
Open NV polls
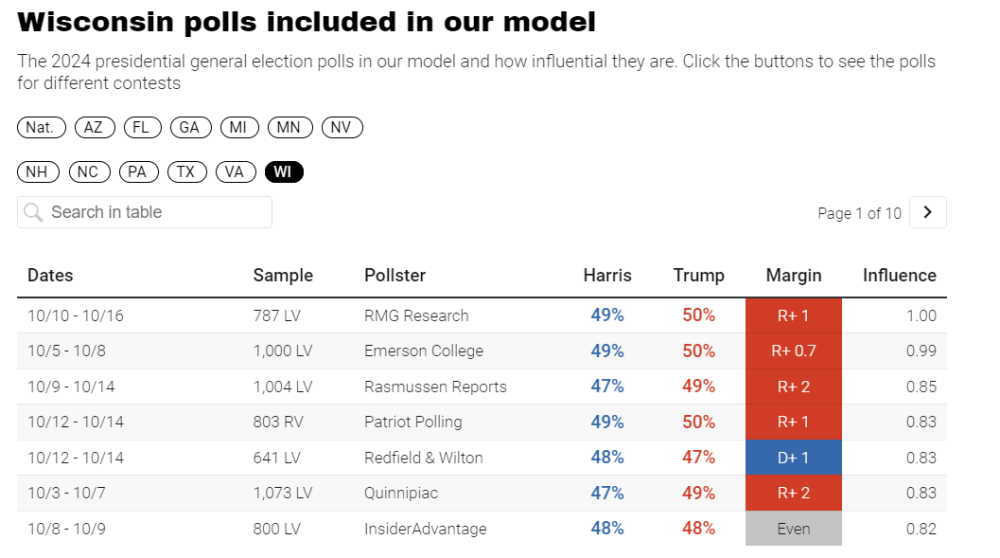click(x=341, y=127)
